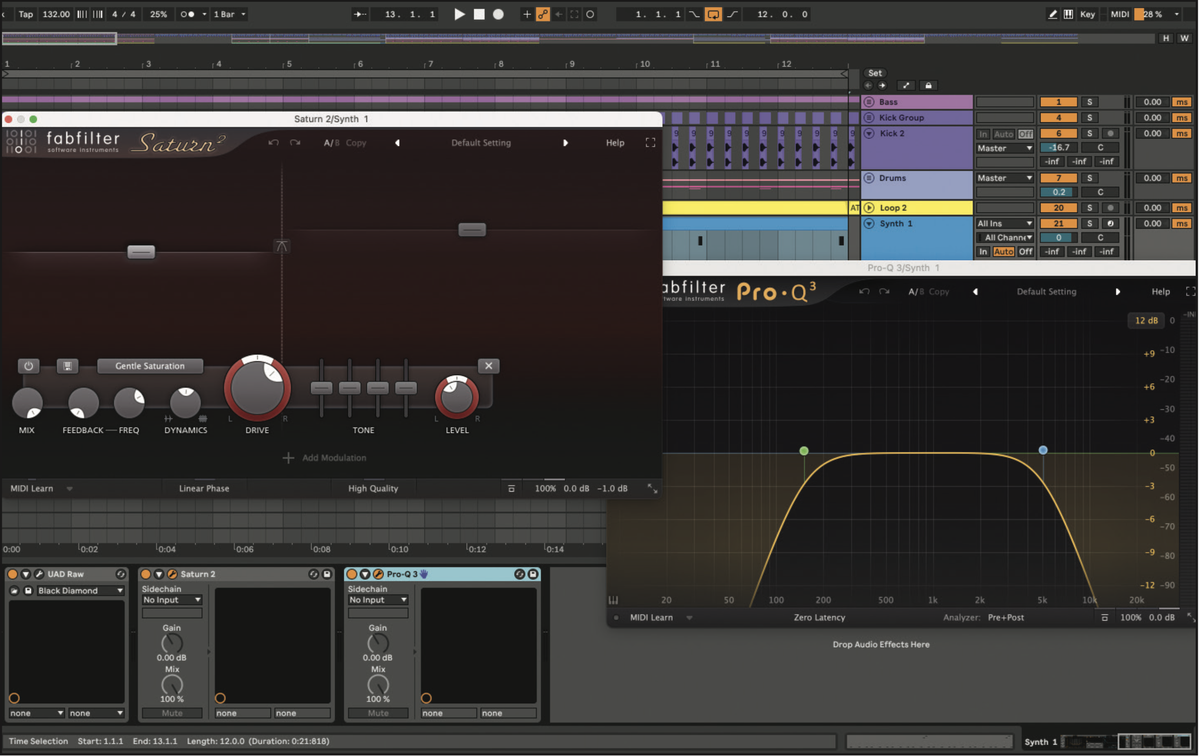The image size is (1200, 756).
Task: Click the Tap tempo button
Action: 26,14
